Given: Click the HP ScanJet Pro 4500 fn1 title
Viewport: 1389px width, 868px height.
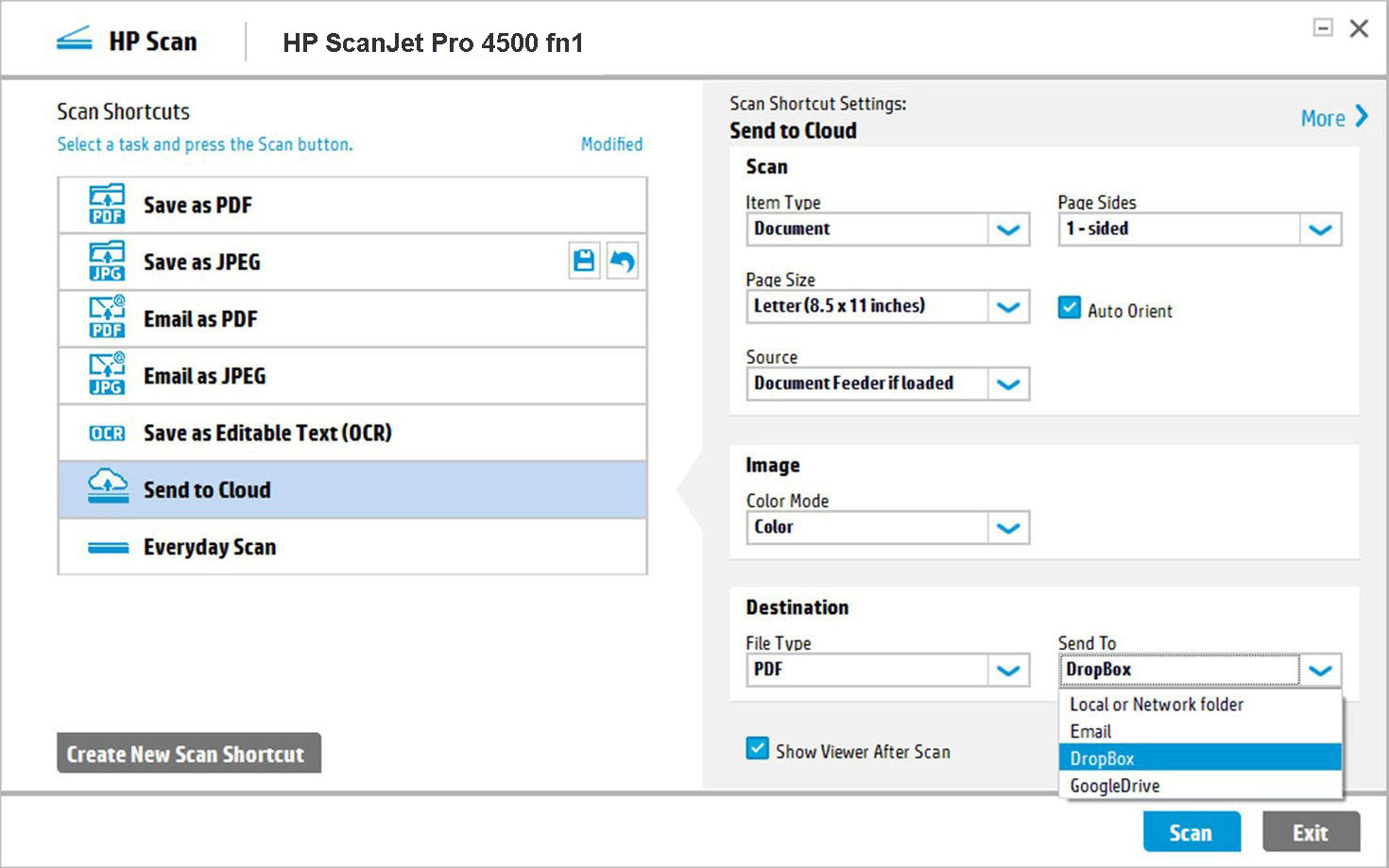Looking at the screenshot, I should click(x=433, y=43).
